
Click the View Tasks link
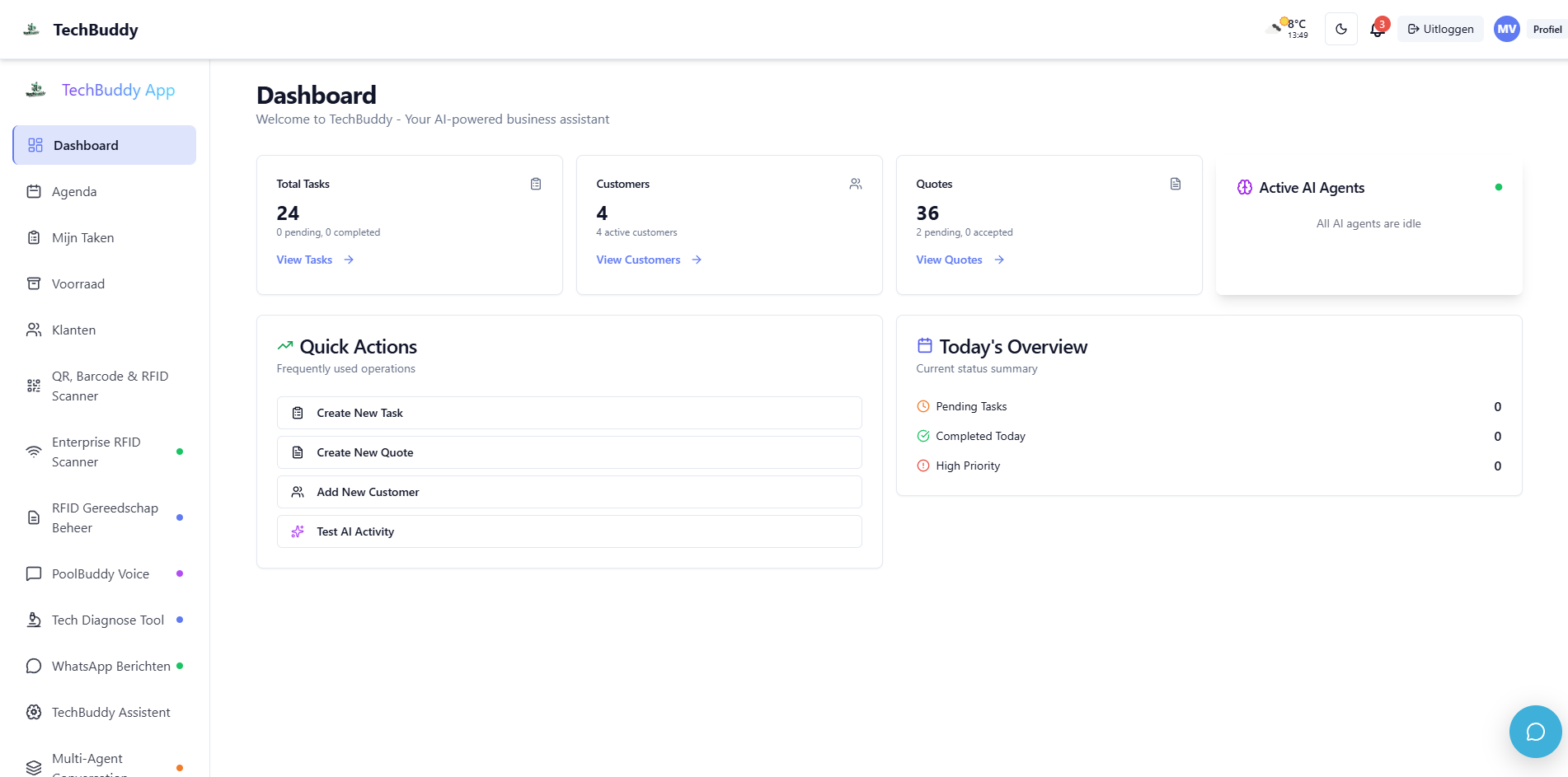(x=315, y=260)
